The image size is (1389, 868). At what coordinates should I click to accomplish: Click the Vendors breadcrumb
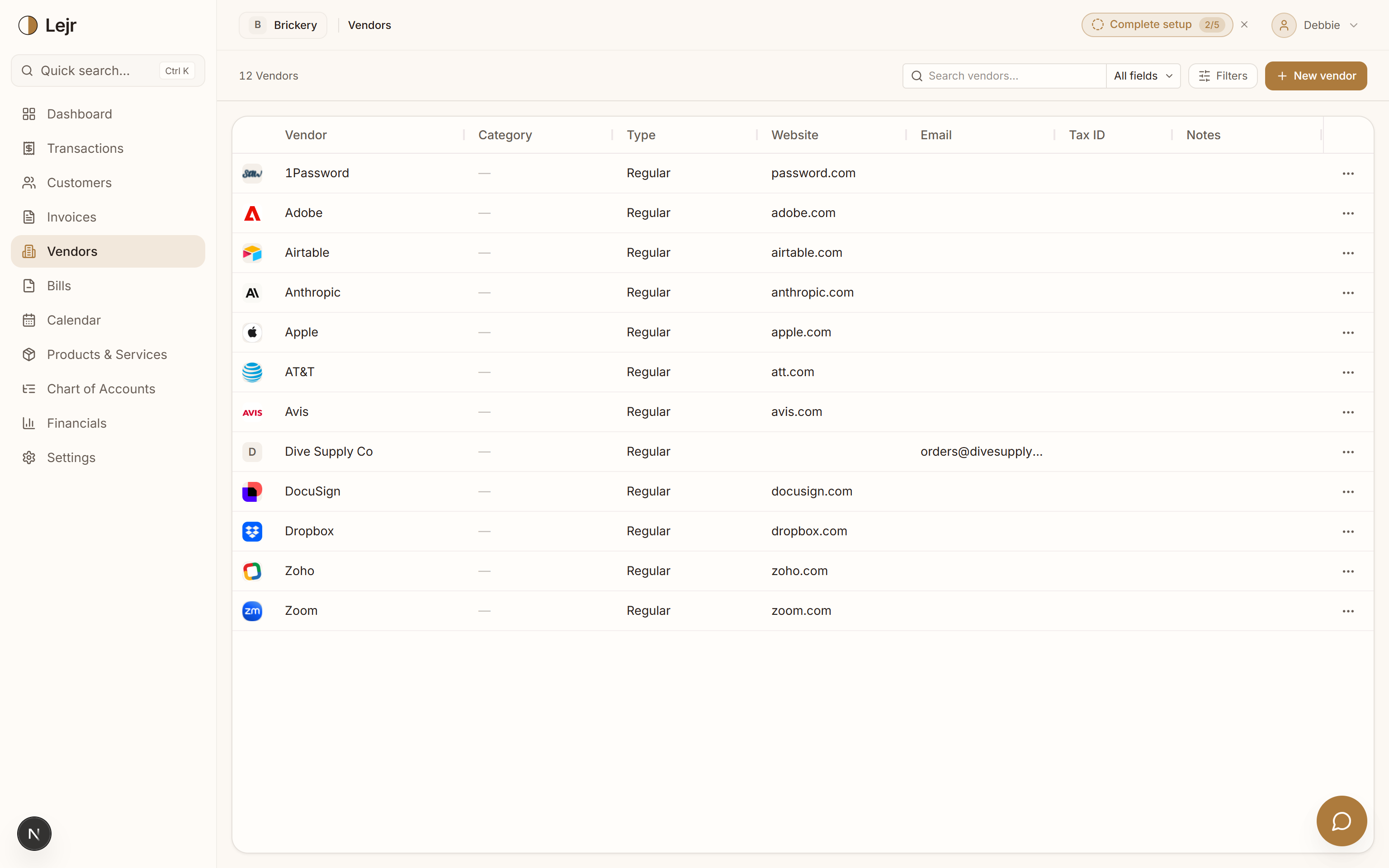[369, 25]
